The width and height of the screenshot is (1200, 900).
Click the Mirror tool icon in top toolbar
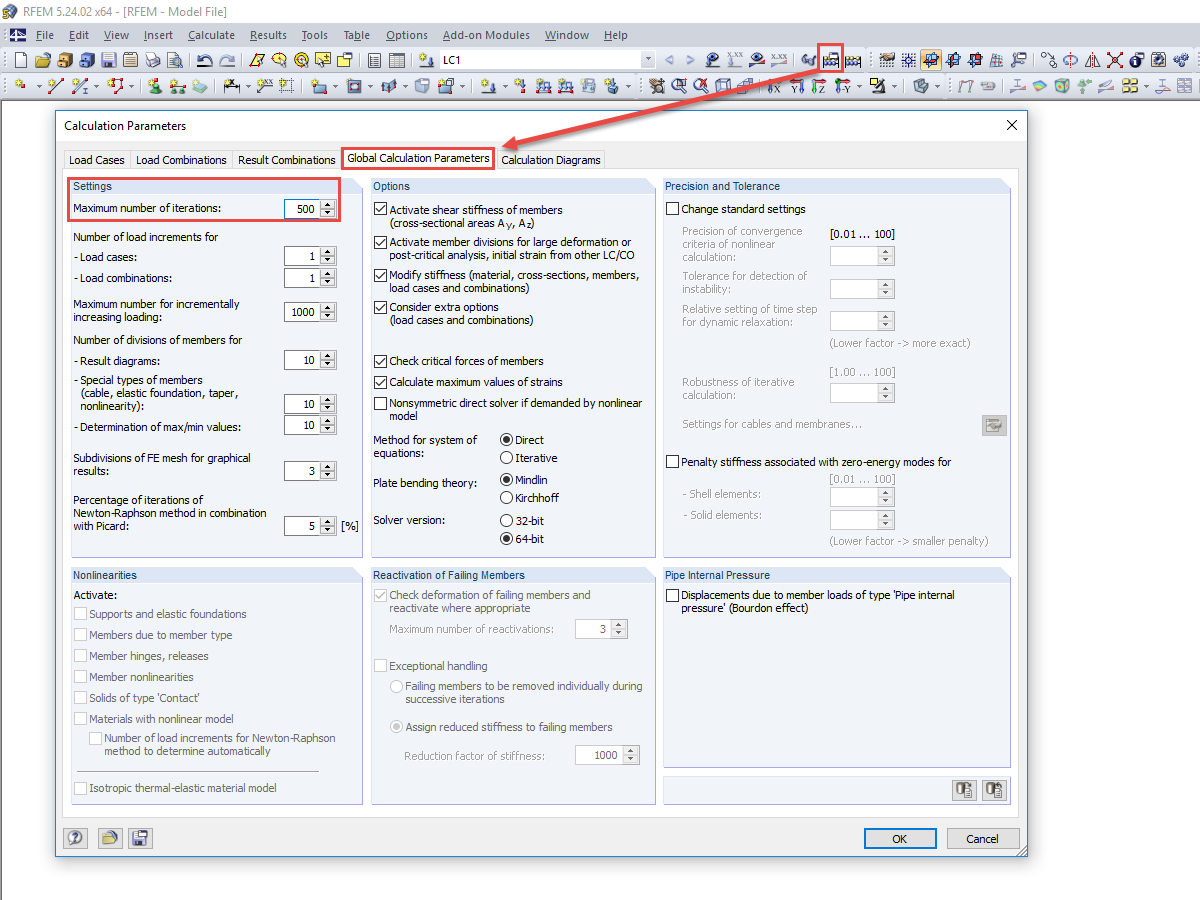point(1092,60)
